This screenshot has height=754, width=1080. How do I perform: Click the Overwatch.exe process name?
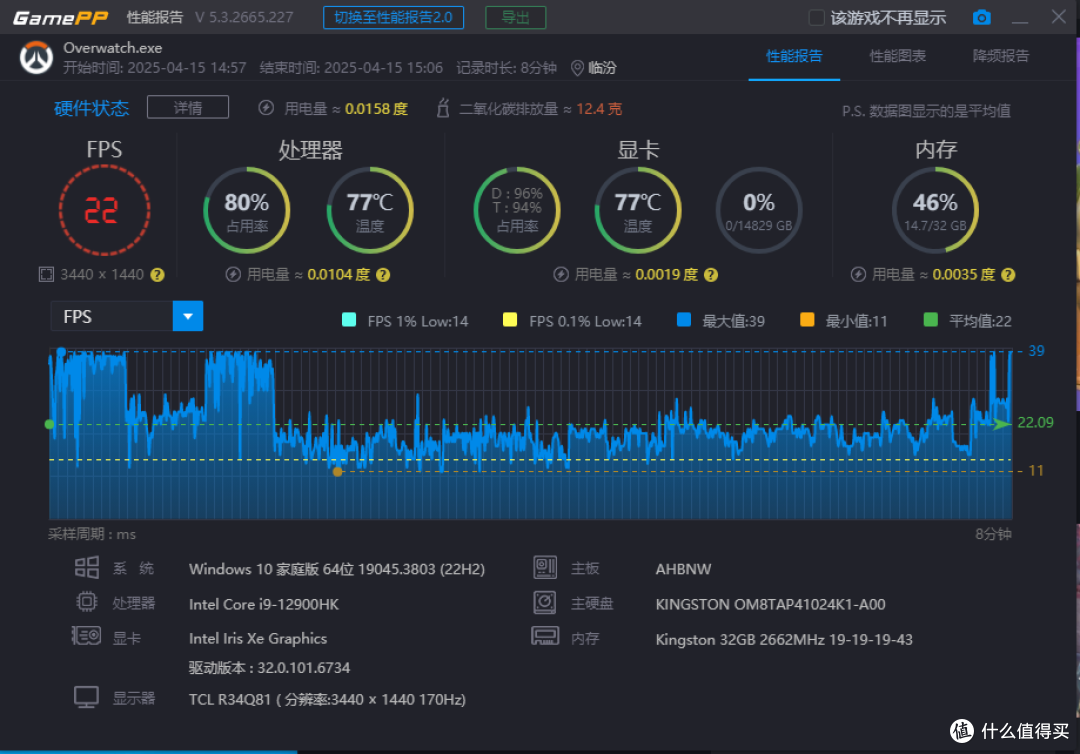pyautogui.click(x=113, y=48)
